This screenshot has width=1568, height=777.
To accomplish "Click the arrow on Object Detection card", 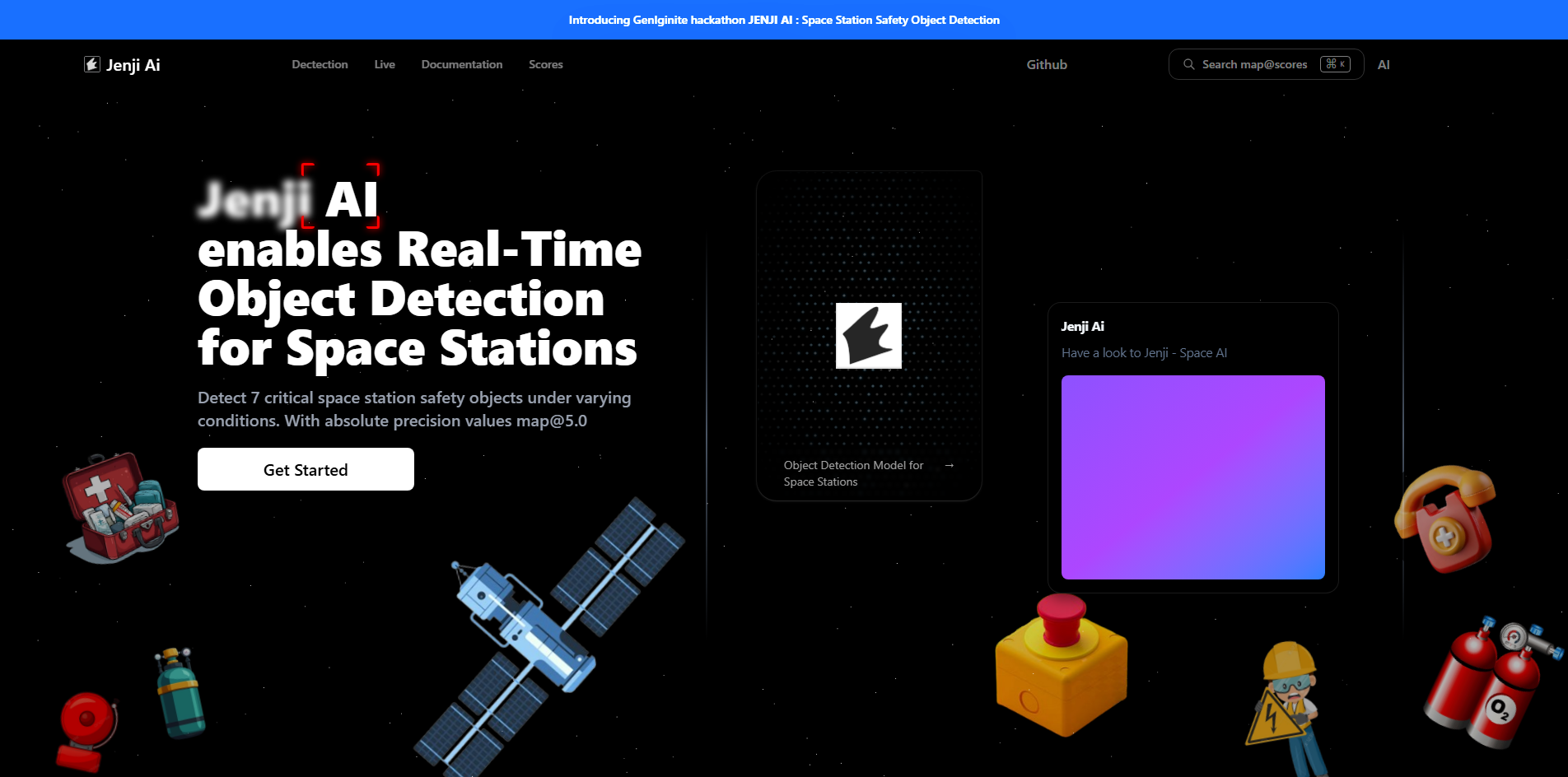I will 950,466.
